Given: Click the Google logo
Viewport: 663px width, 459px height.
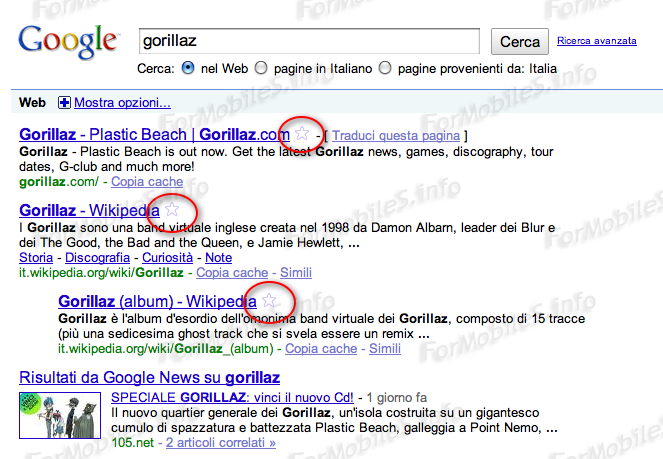Looking at the screenshot, I should click(x=67, y=42).
